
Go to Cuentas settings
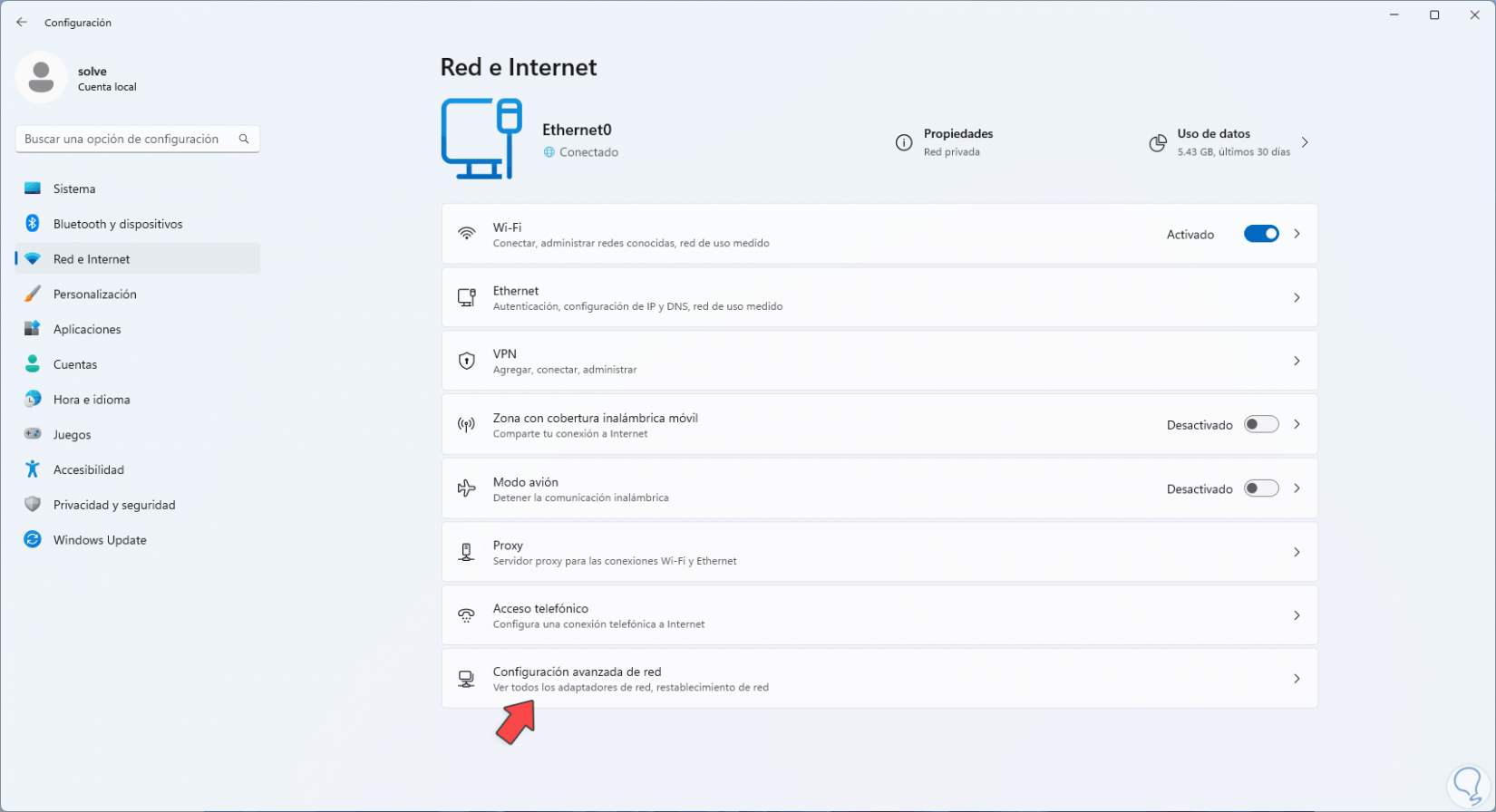[x=138, y=364]
